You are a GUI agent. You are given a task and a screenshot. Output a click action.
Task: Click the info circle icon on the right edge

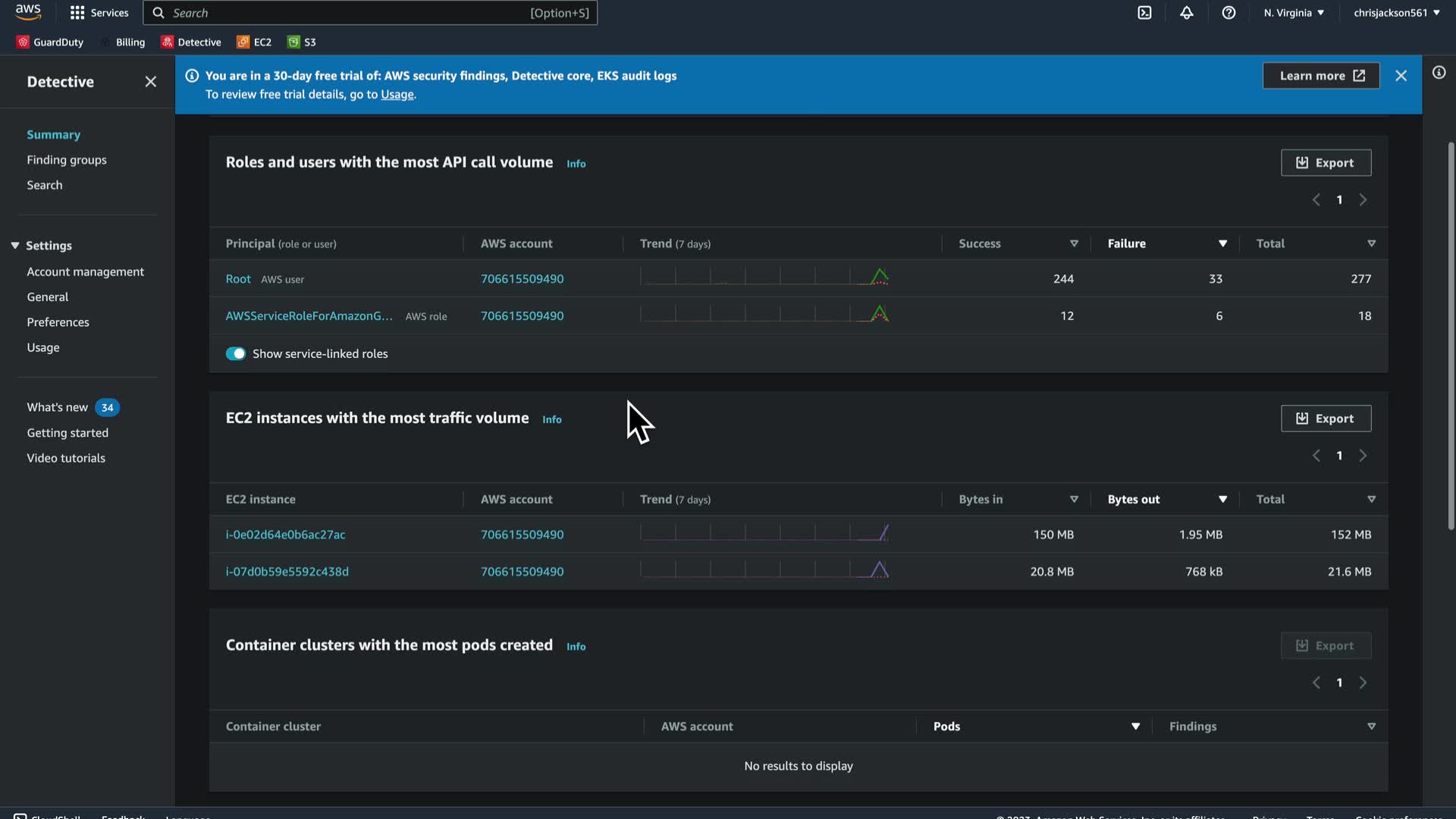(x=1439, y=73)
